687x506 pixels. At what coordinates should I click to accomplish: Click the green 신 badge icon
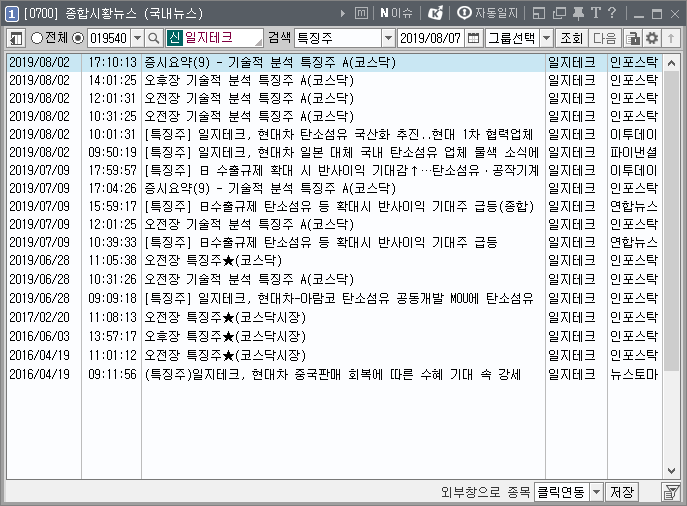(x=174, y=38)
